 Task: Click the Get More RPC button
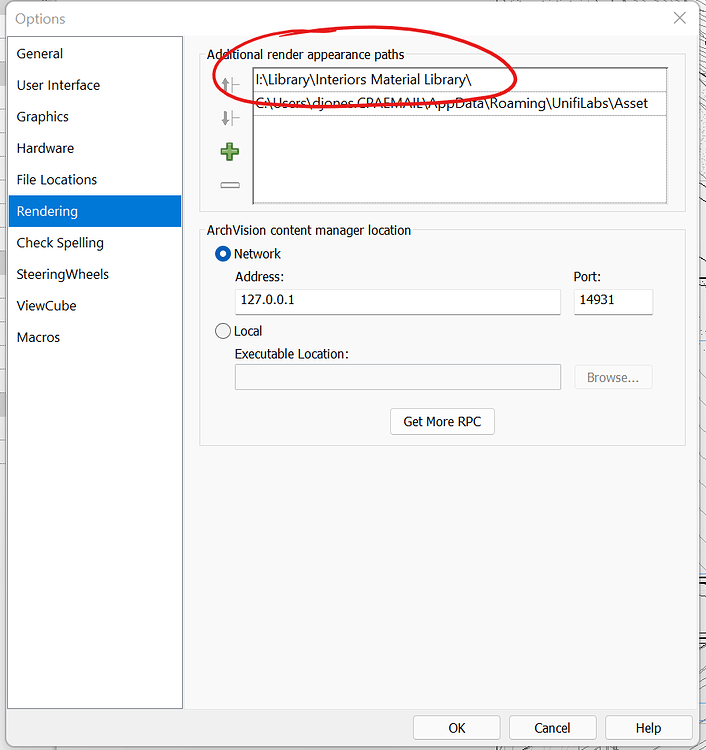click(442, 421)
